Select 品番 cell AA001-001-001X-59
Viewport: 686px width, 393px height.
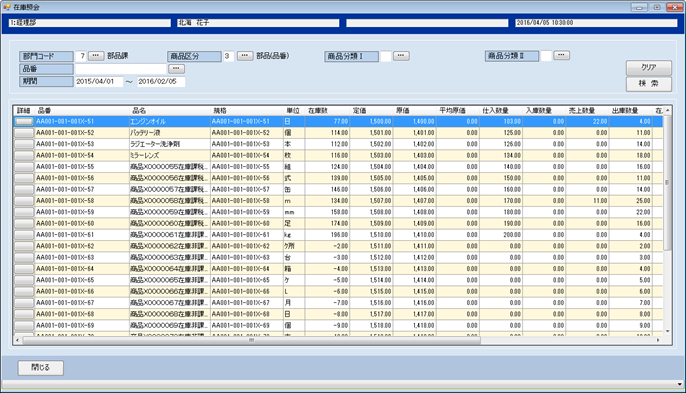click(x=82, y=212)
